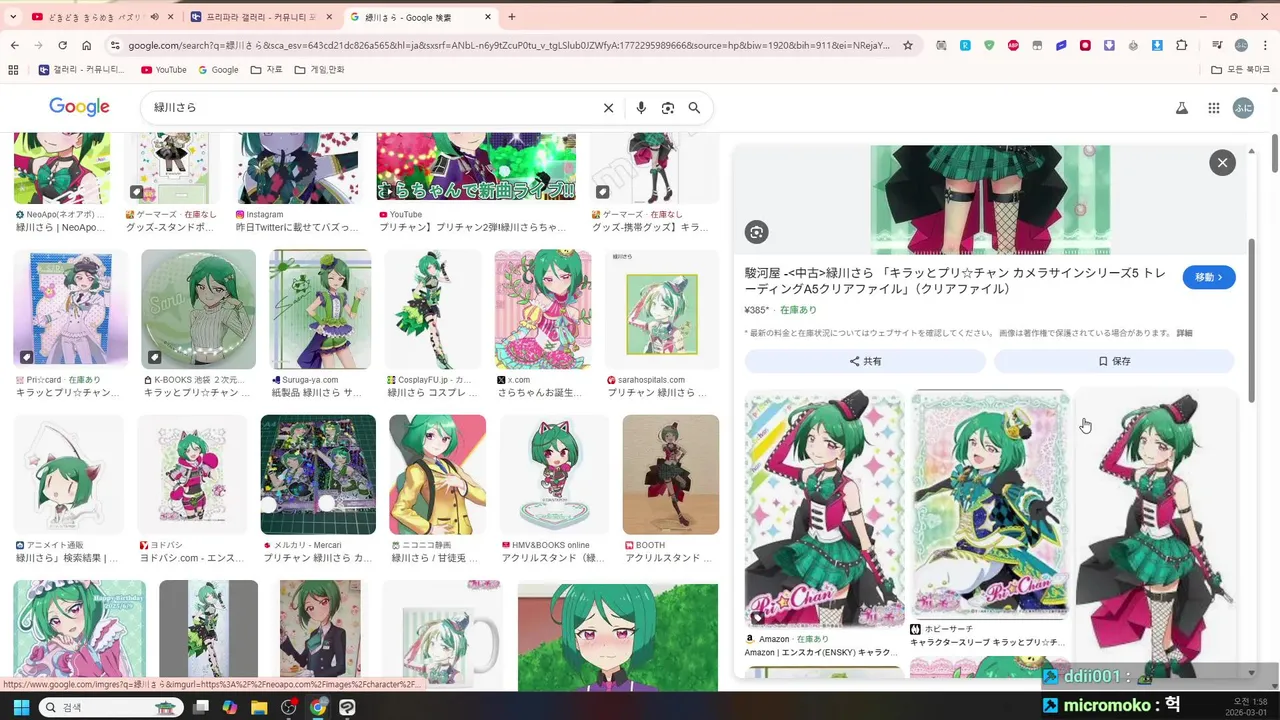Open Copilot from the taskbar
The width and height of the screenshot is (1280, 720).
coord(230,707)
